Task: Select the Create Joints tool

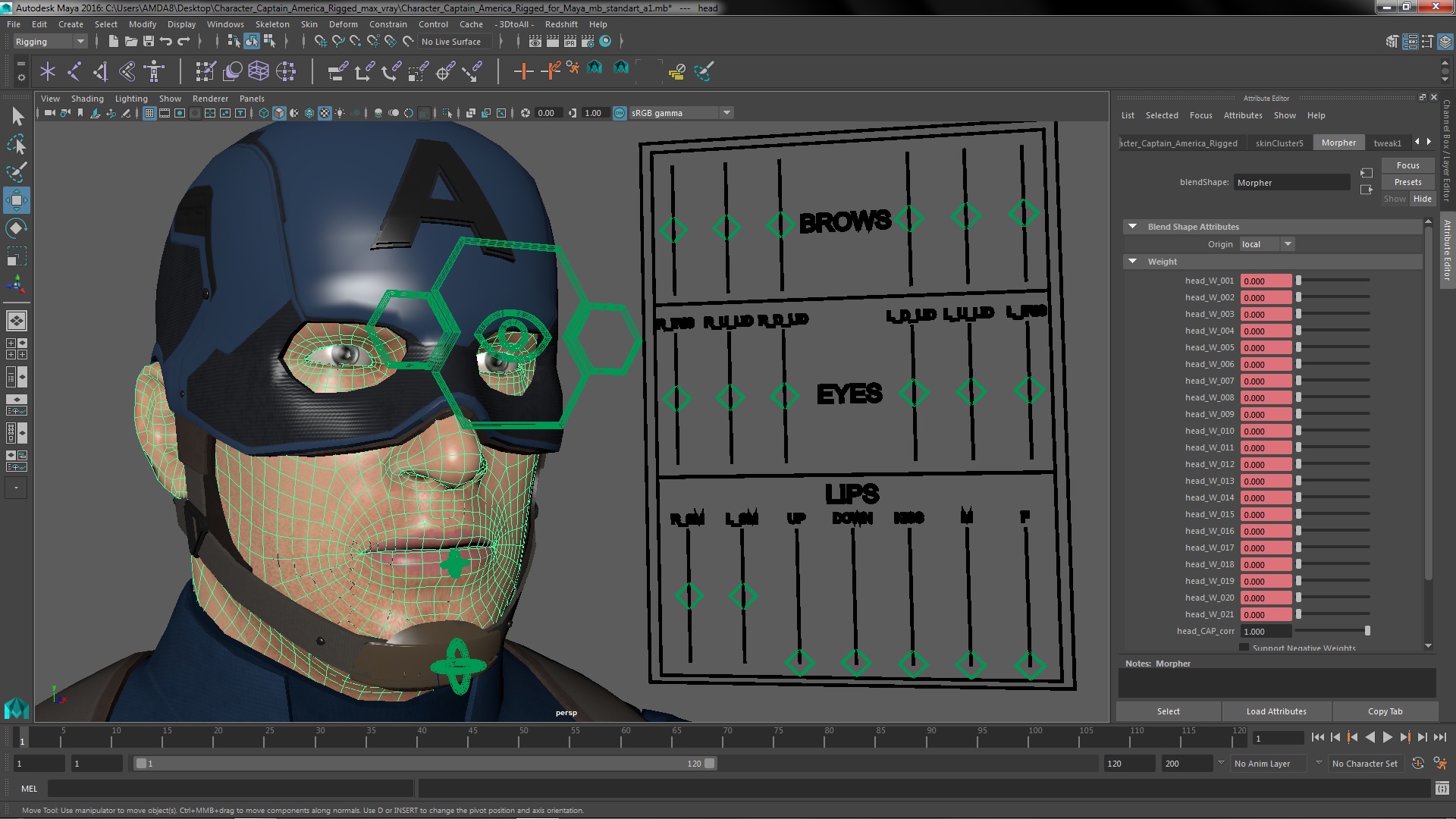Action: coord(74,72)
